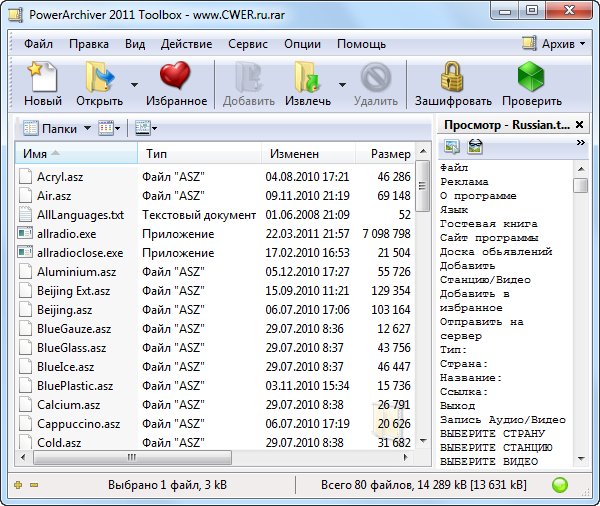Click the Избранное heart icon
Viewport: 600px width, 506px height.
[x=175, y=77]
